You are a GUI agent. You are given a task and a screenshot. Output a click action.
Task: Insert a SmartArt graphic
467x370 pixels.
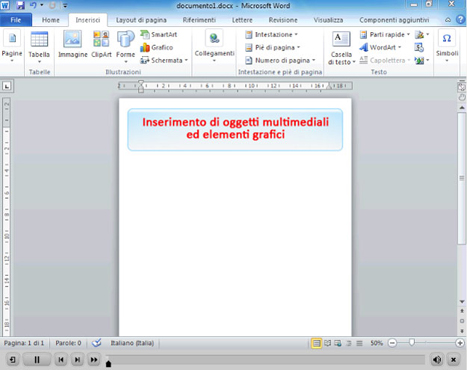(x=159, y=34)
